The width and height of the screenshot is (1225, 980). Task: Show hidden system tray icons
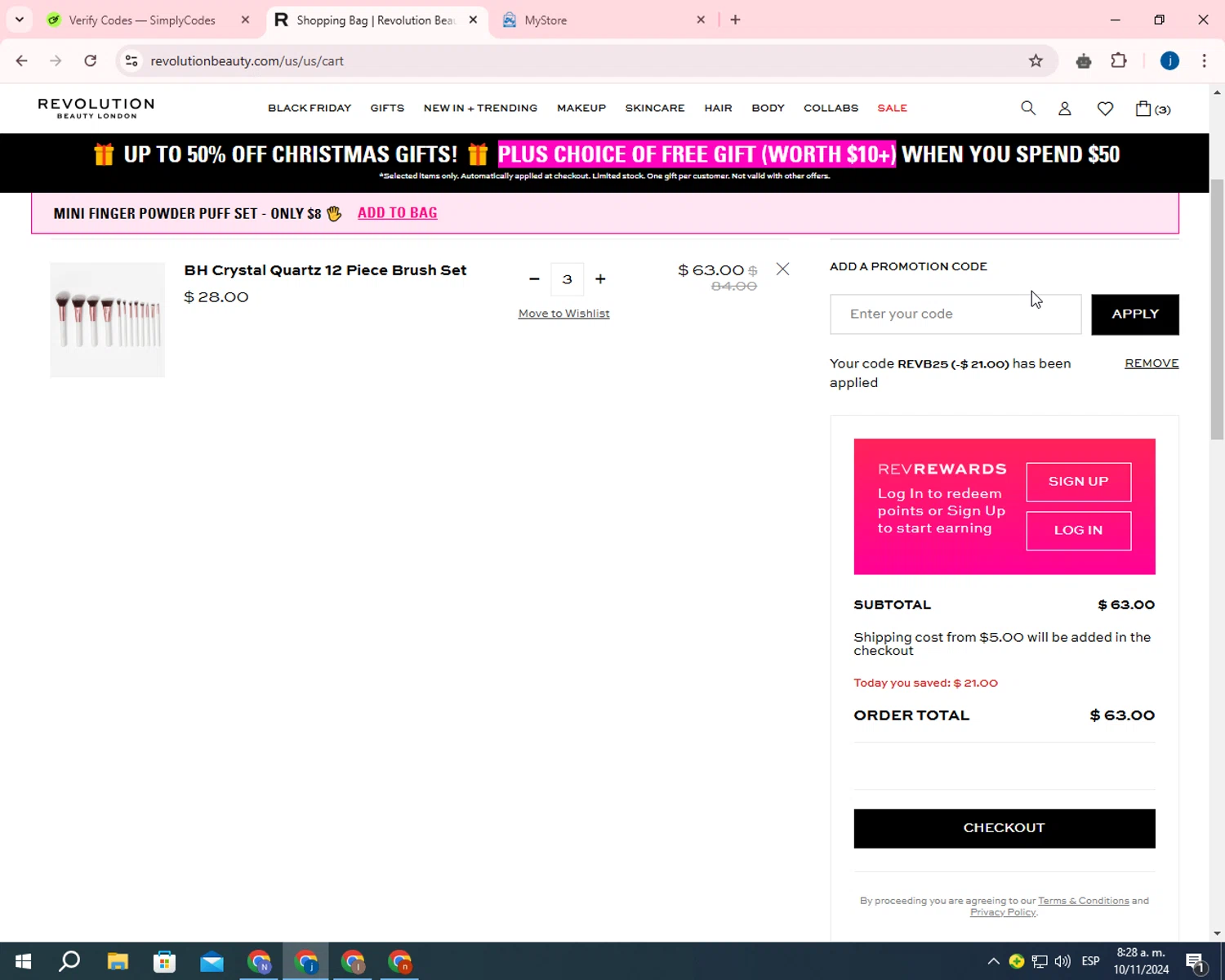click(x=993, y=961)
